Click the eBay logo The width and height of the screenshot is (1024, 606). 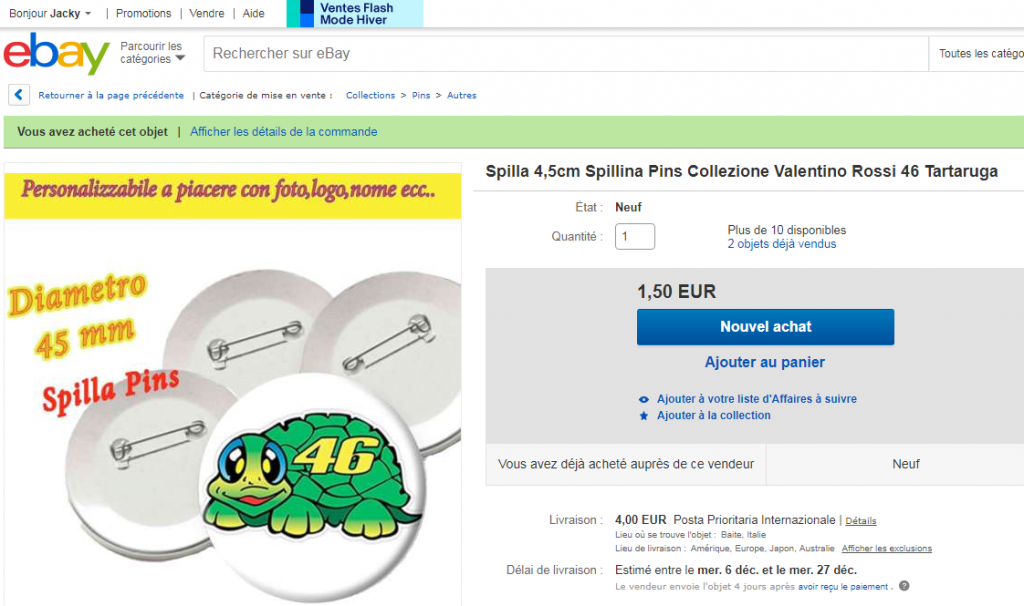click(56, 54)
